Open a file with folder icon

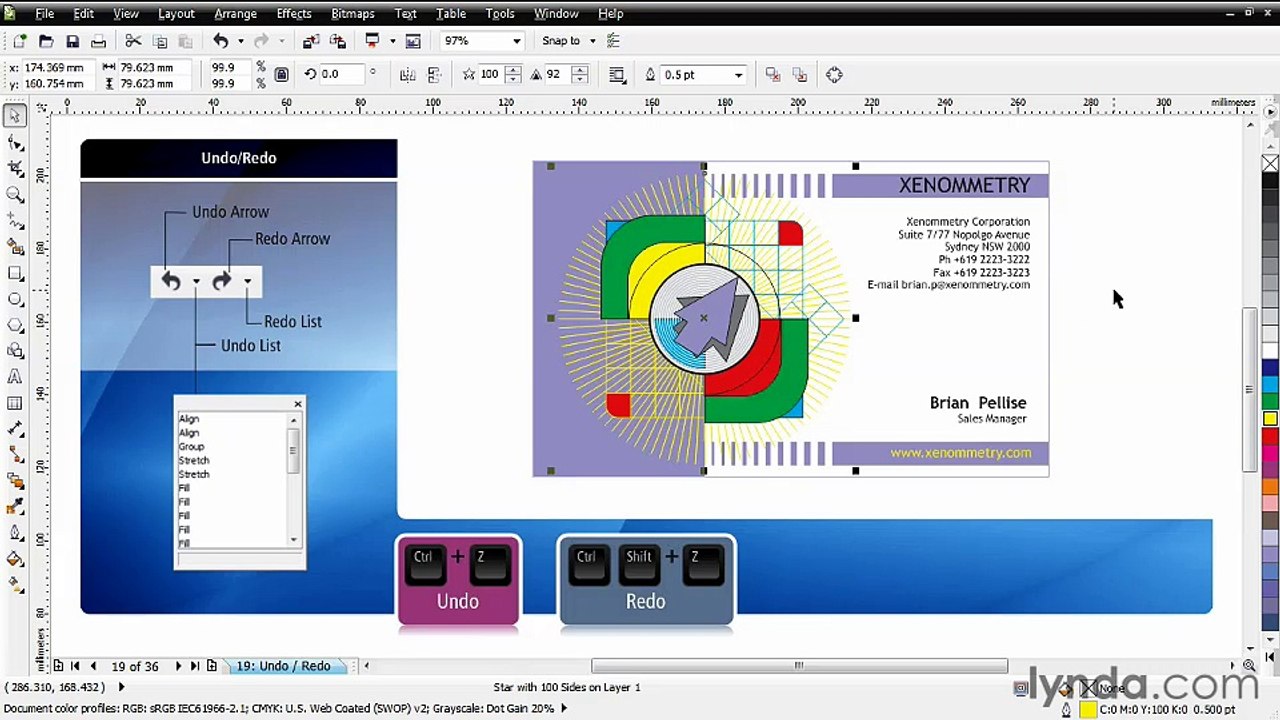[46, 41]
